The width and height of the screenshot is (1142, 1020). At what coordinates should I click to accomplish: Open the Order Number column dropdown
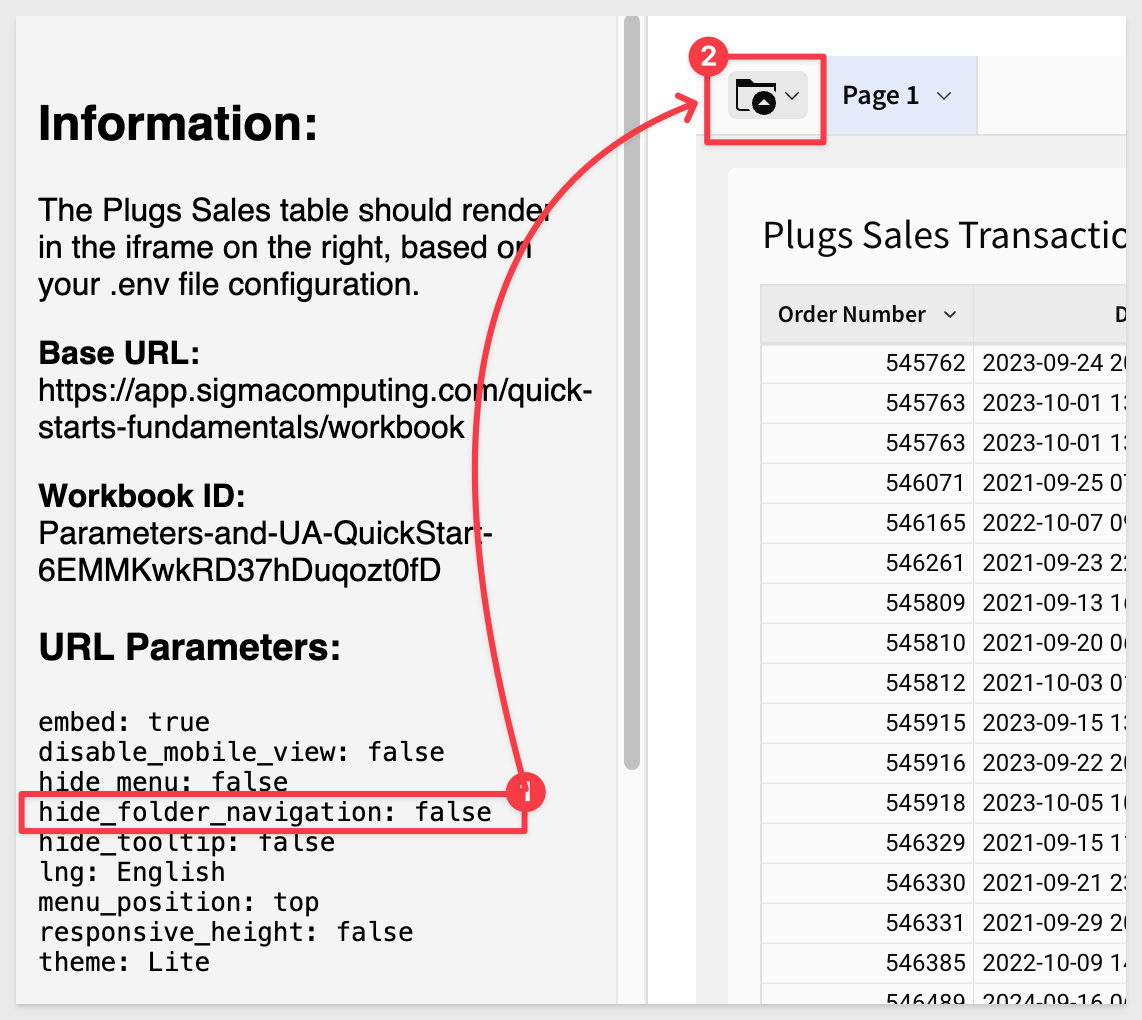[x=950, y=315]
